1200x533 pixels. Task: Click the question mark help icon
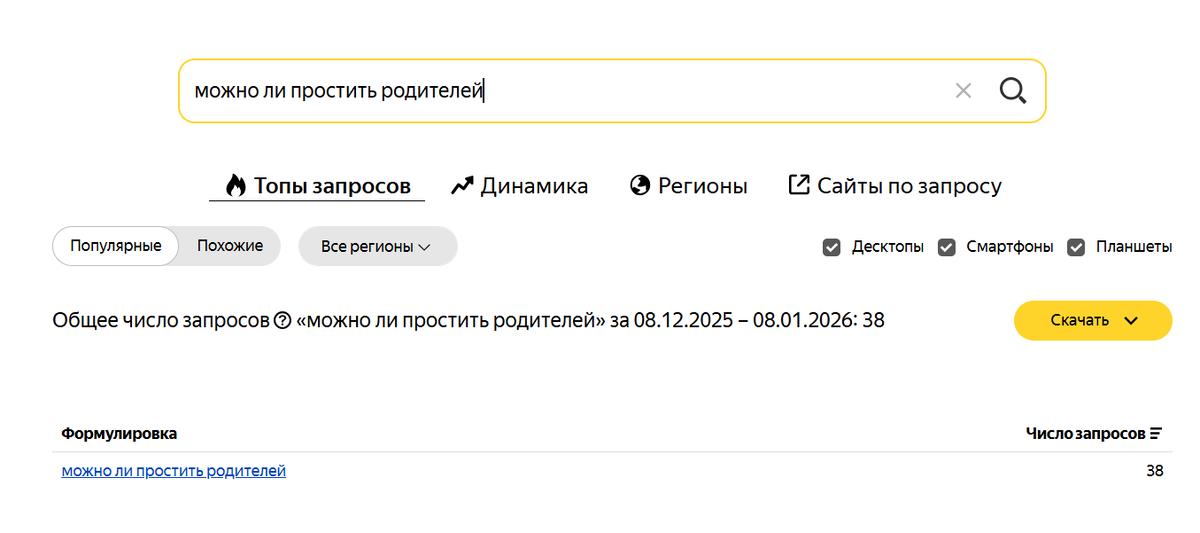(282, 321)
